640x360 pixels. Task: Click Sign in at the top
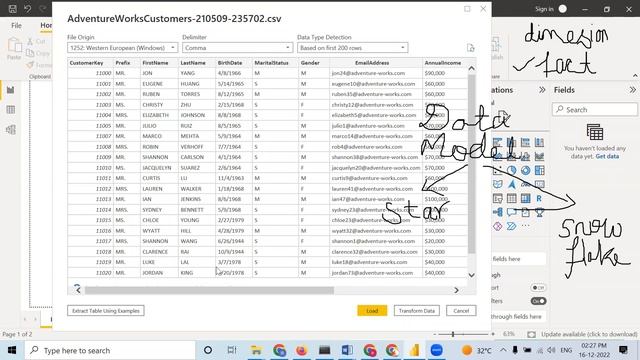[x=544, y=9]
